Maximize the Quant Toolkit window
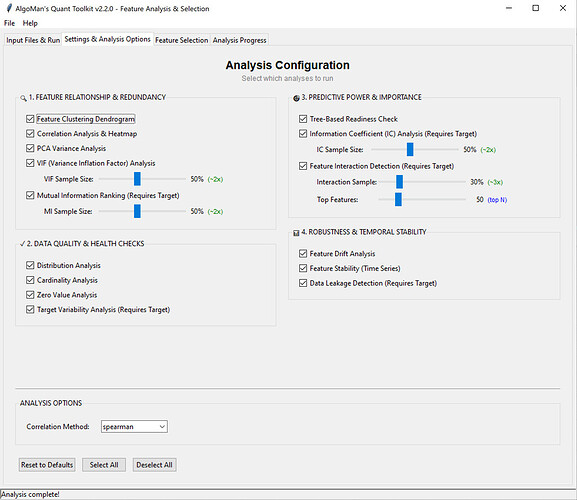Viewport: 577px width, 500px height. click(536, 8)
